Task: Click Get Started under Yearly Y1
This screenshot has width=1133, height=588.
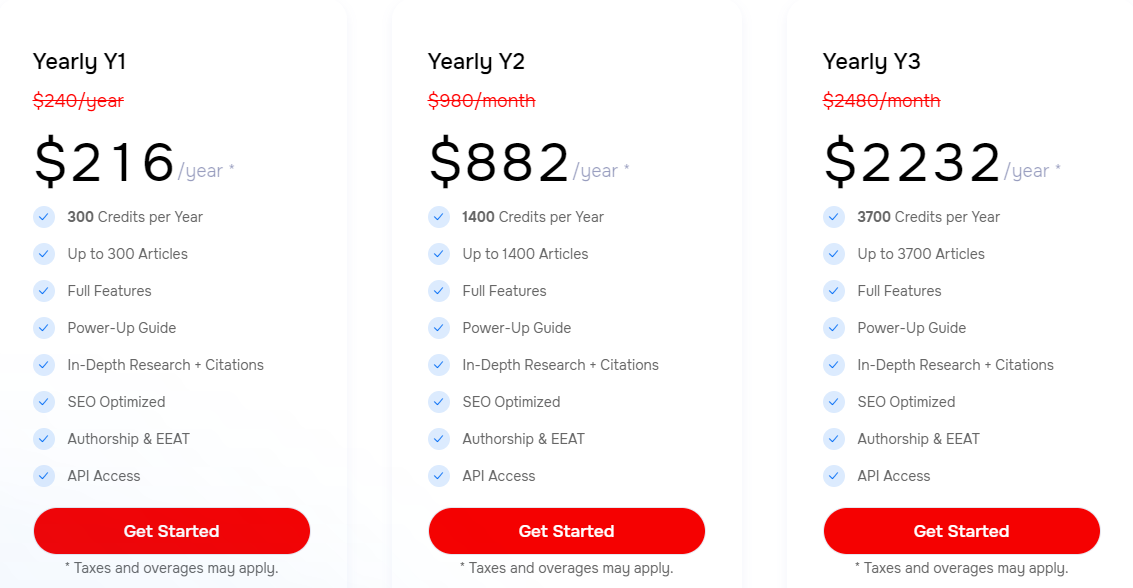Action: pyautogui.click(x=172, y=531)
